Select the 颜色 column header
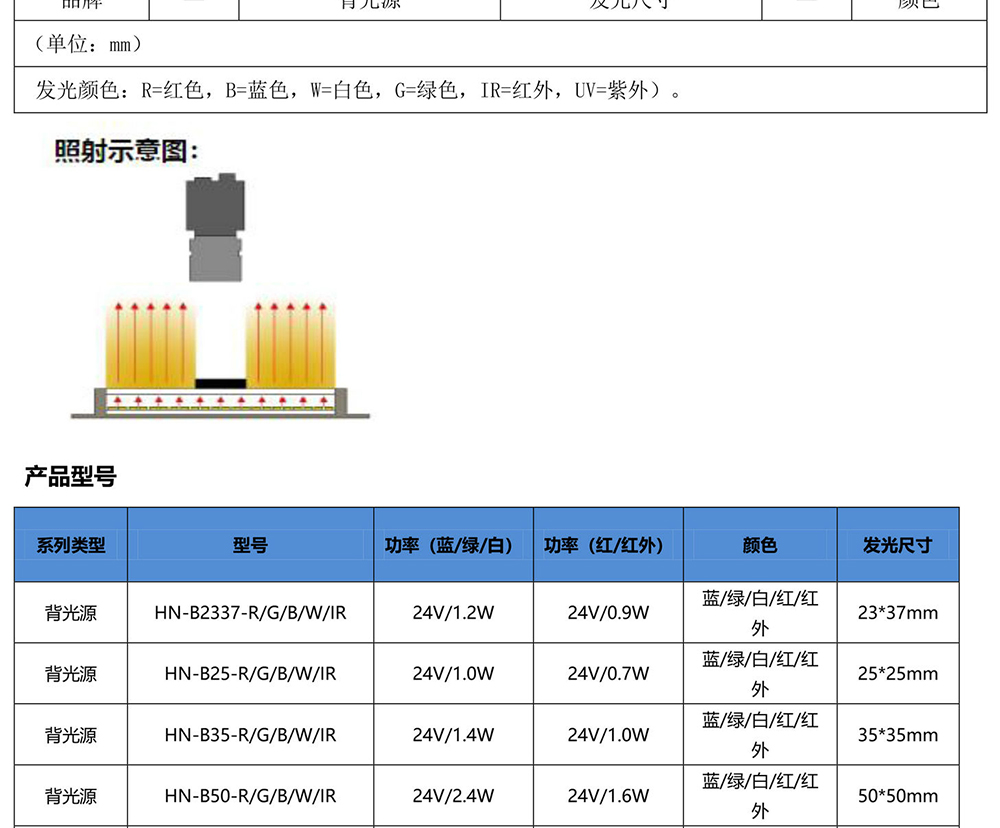 760,545
